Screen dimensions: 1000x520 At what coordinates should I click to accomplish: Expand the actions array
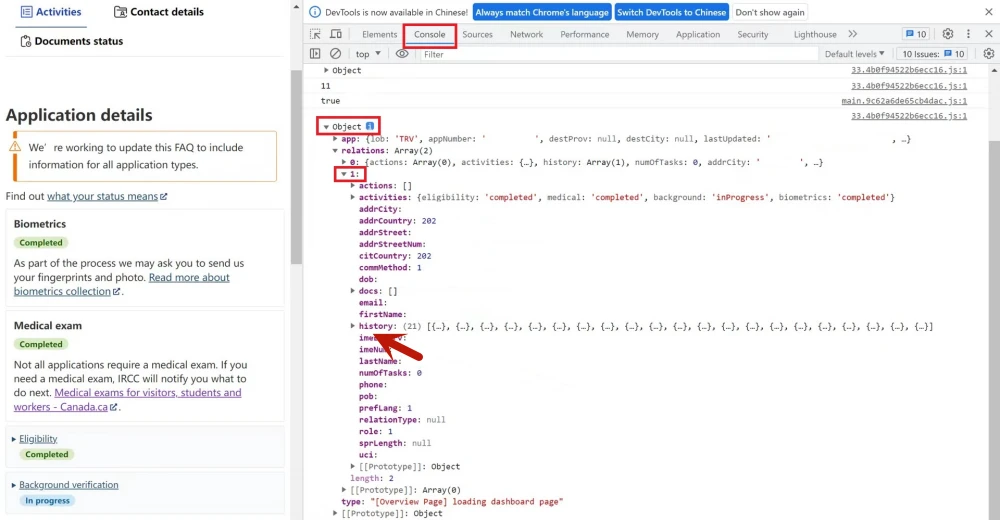(353, 186)
